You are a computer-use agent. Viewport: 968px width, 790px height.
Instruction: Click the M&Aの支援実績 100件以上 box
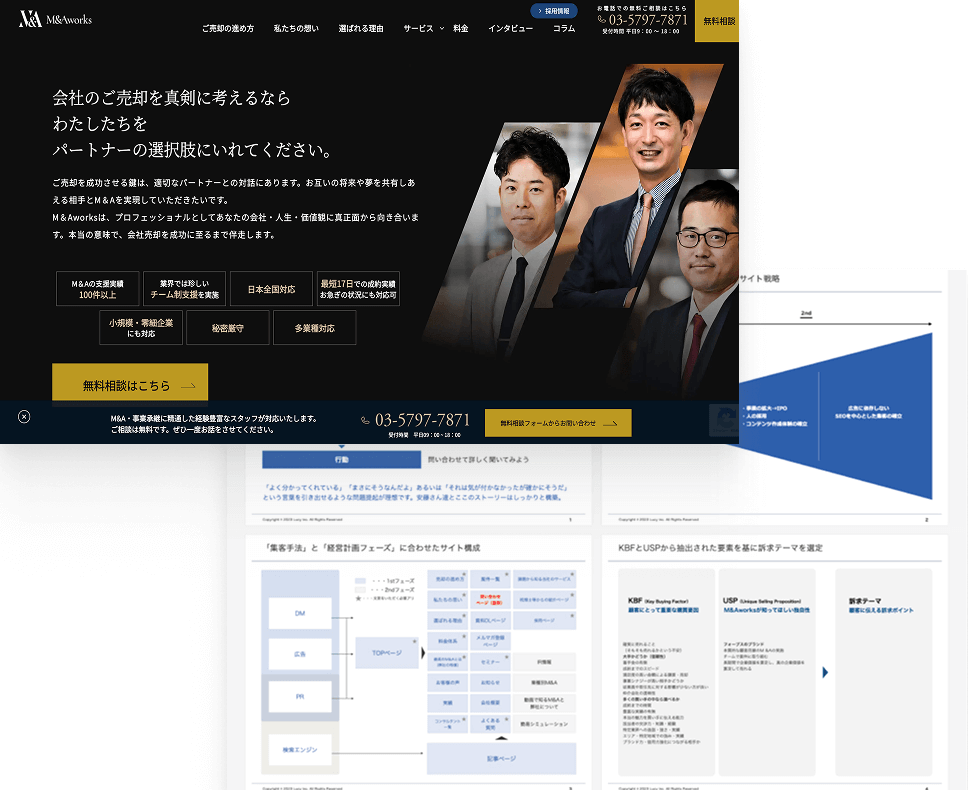97,289
